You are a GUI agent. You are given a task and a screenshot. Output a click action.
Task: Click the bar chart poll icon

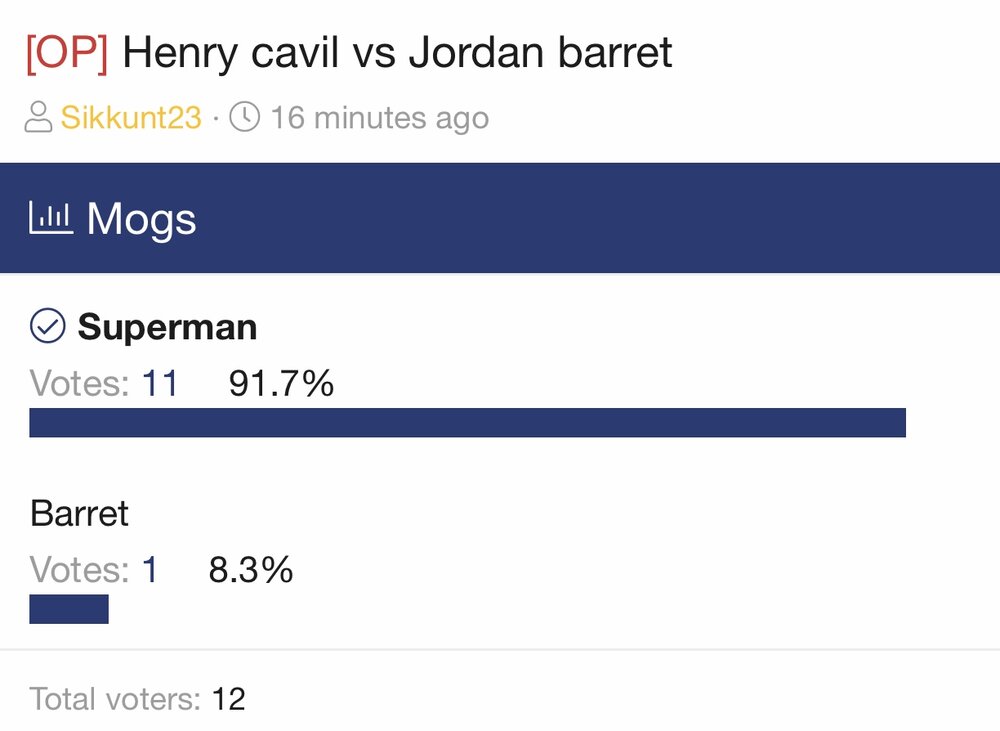[51, 217]
